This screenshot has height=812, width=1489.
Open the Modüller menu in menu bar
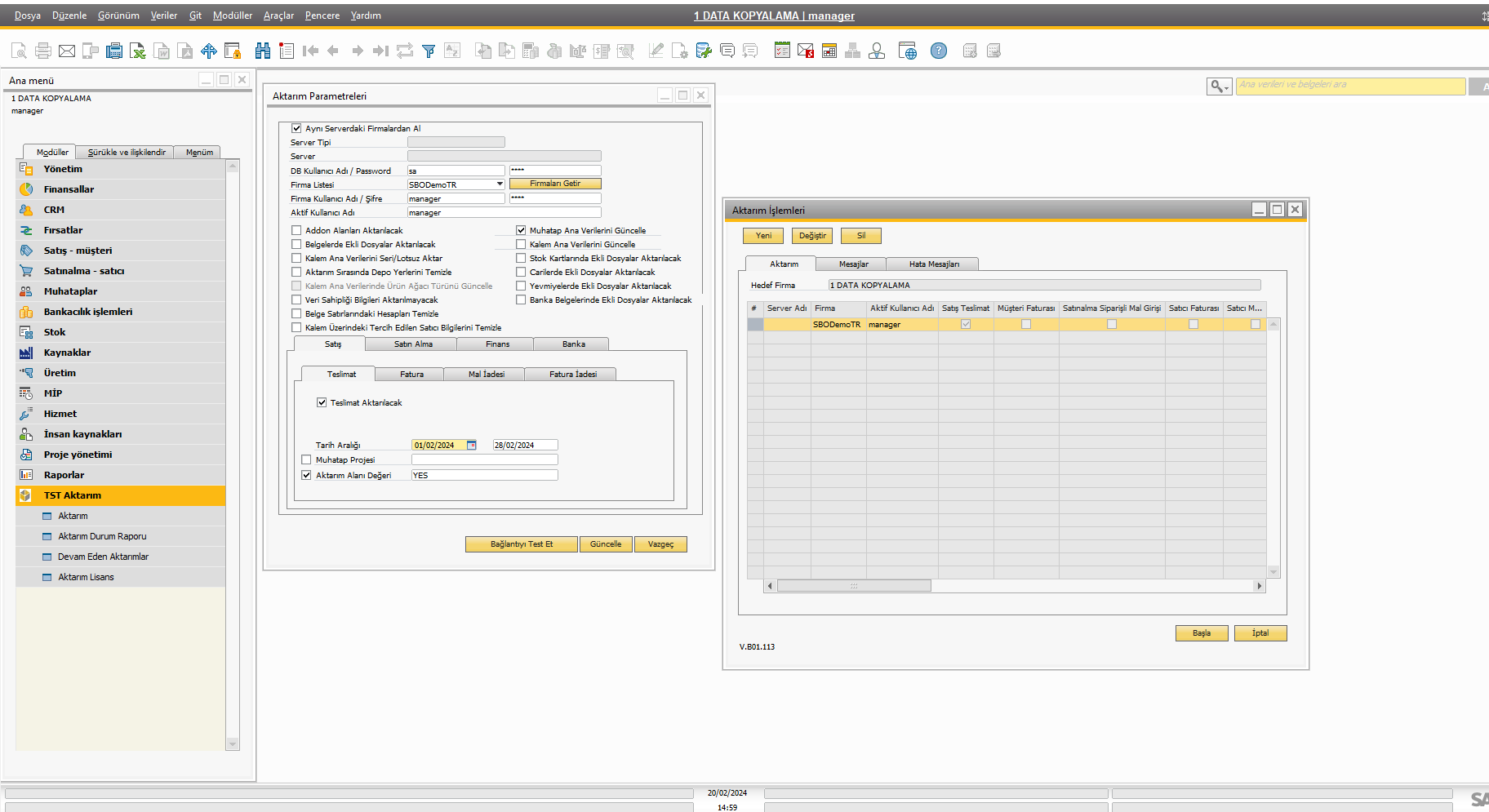(x=232, y=16)
